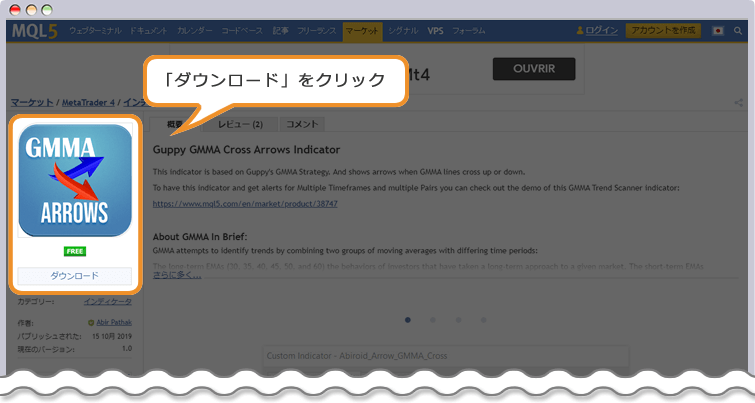Click the share icon near breadcrumbs
755x403 pixels.
(738, 103)
